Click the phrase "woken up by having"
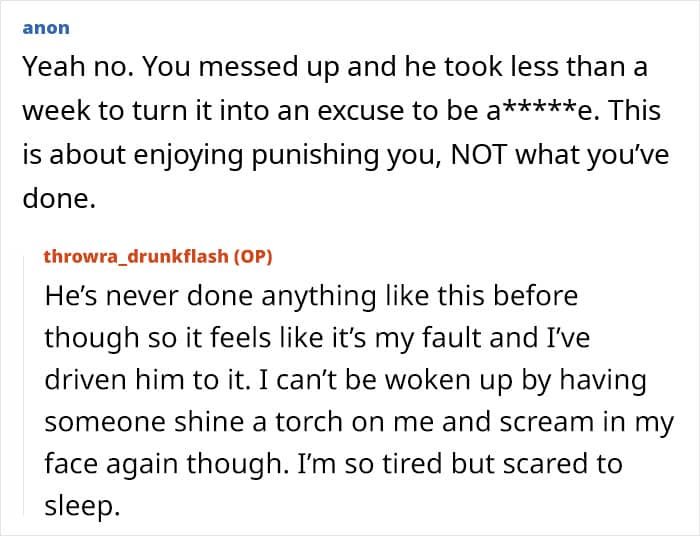The height and width of the screenshot is (536, 700). (516, 380)
